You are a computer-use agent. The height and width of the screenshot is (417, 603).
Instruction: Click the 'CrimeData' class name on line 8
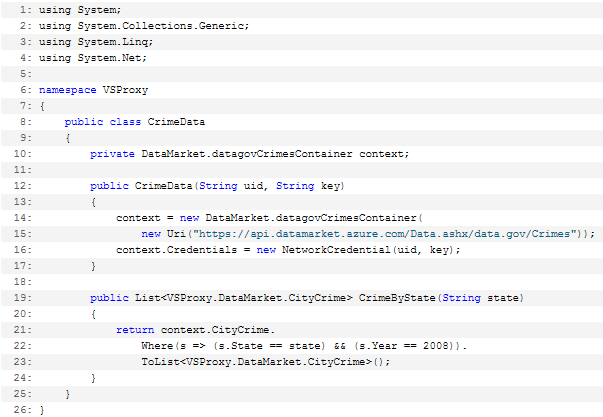pos(176,122)
